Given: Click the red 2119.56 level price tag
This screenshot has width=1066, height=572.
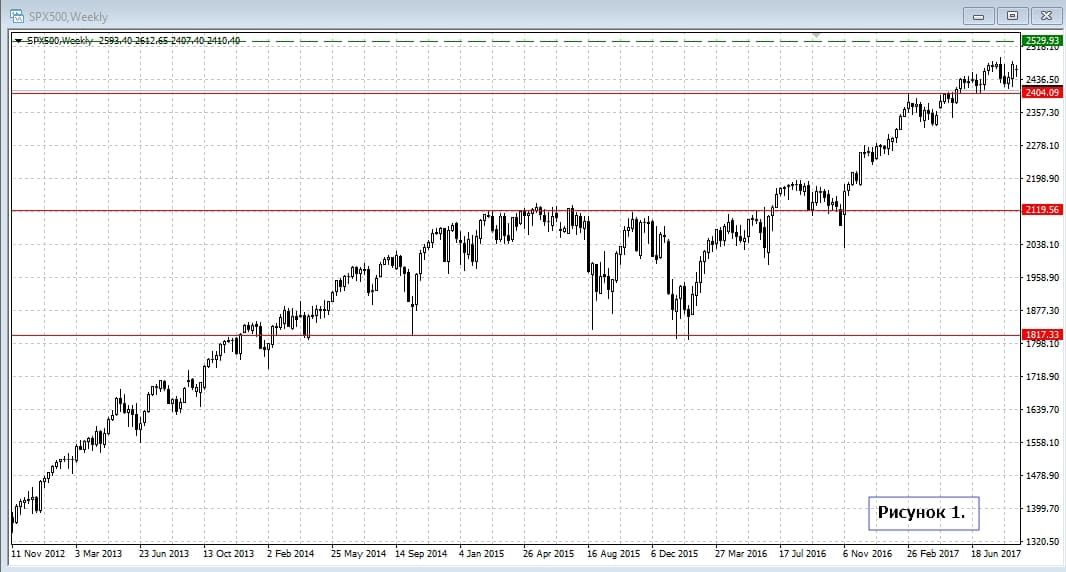Looking at the screenshot, I should [1041, 210].
